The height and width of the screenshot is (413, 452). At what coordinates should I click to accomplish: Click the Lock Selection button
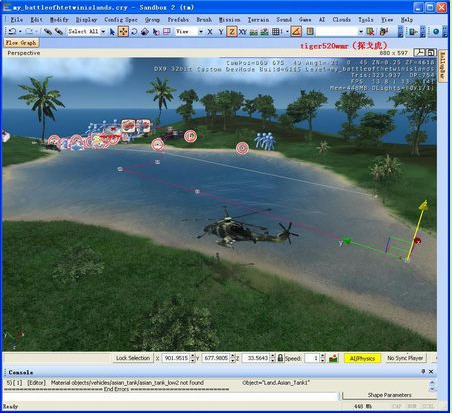coord(133,358)
